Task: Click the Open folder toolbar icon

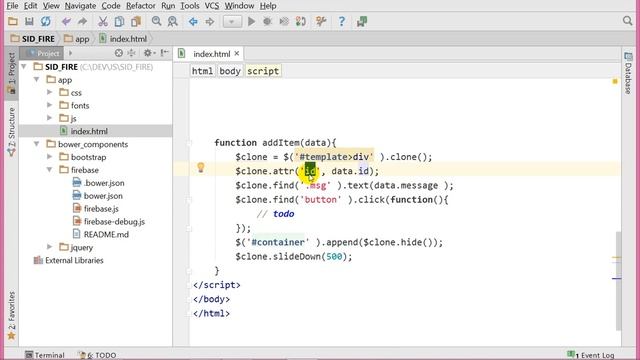Action: click(13, 21)
